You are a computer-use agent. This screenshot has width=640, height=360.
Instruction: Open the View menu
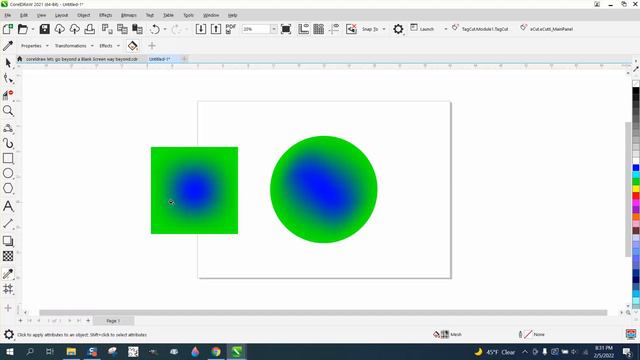41,15
